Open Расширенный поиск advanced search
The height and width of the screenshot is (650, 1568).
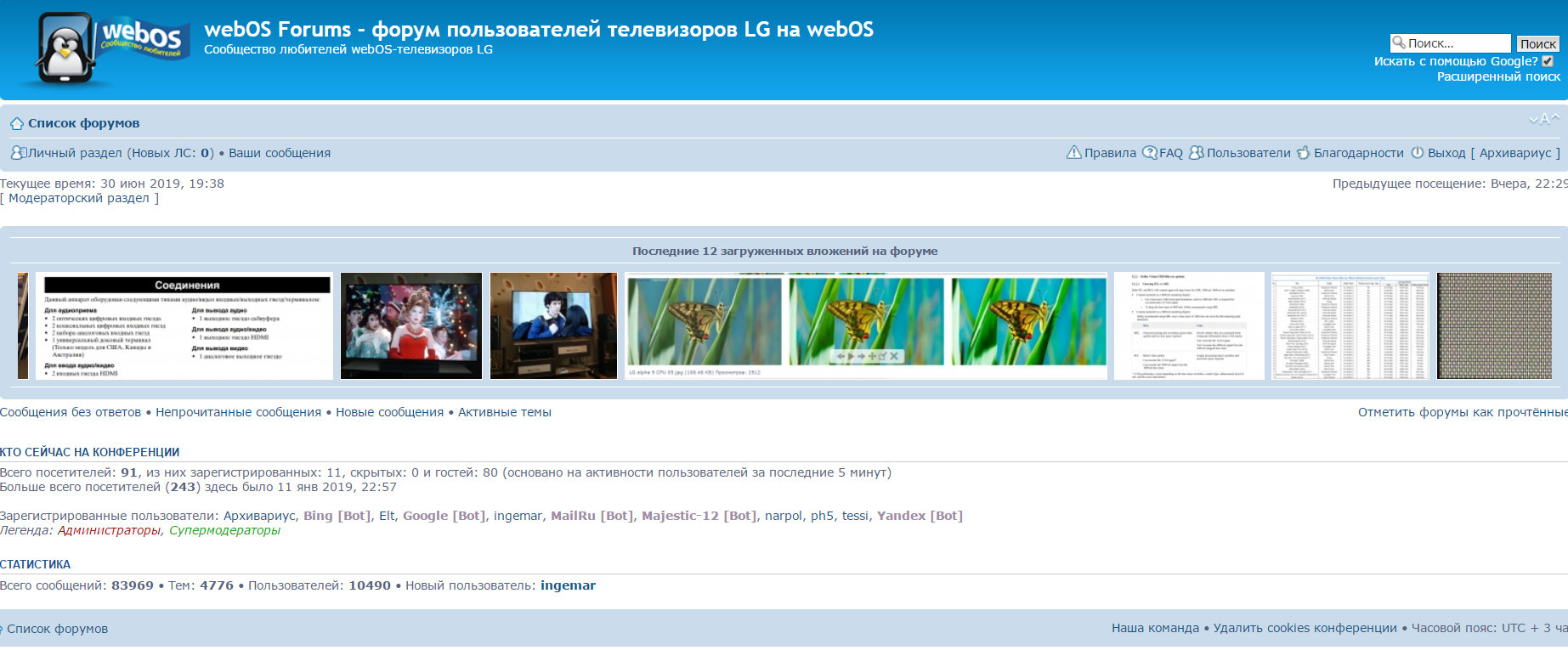(x=1497, y=76)
